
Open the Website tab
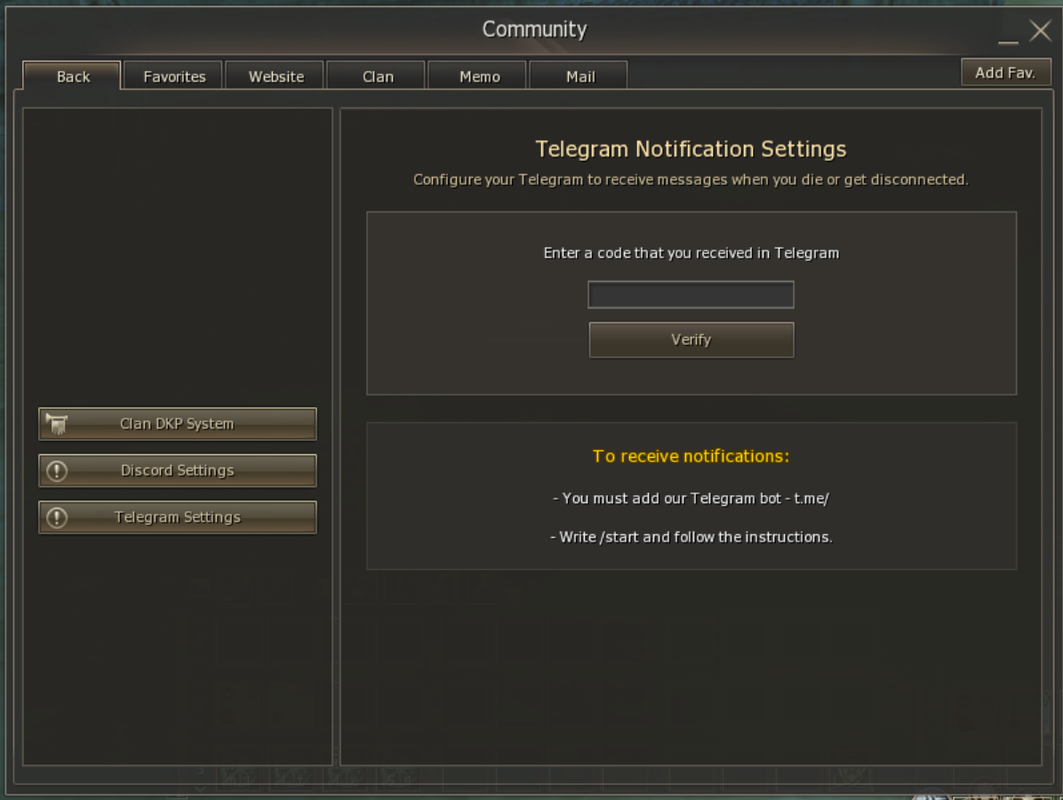click(275, 76)
